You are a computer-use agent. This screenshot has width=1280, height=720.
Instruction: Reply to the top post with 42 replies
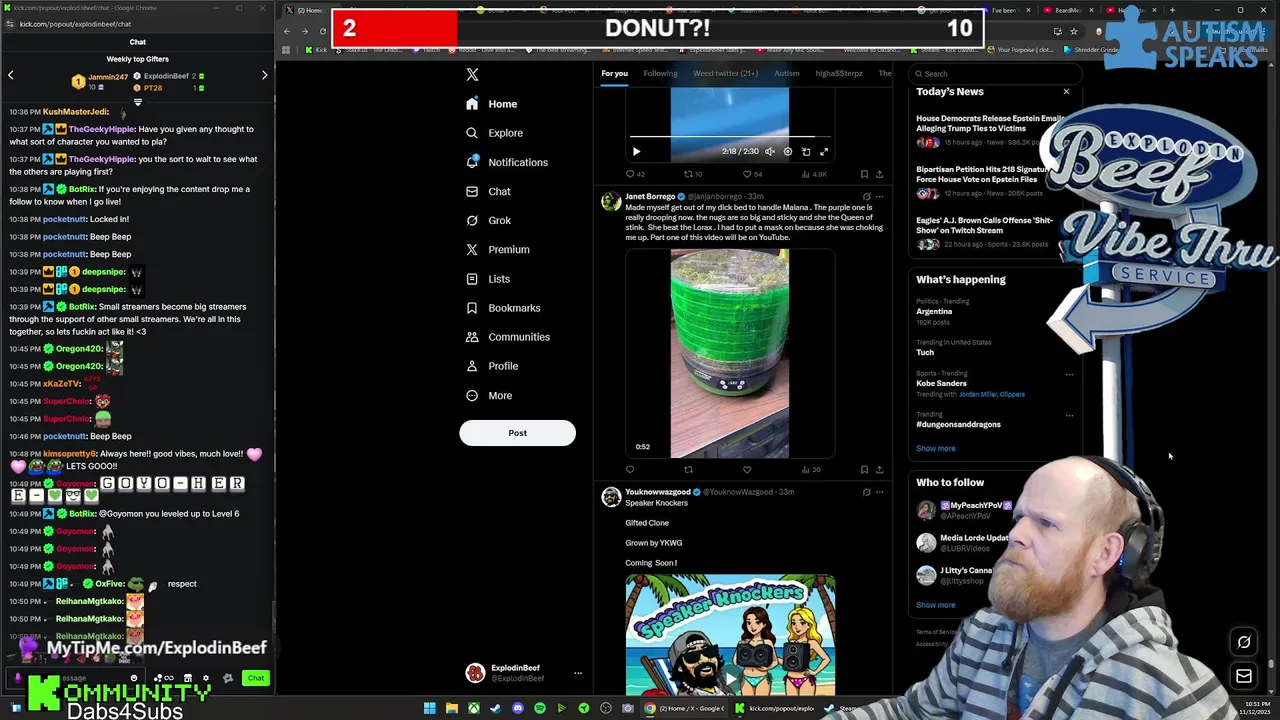click(635, 174)
